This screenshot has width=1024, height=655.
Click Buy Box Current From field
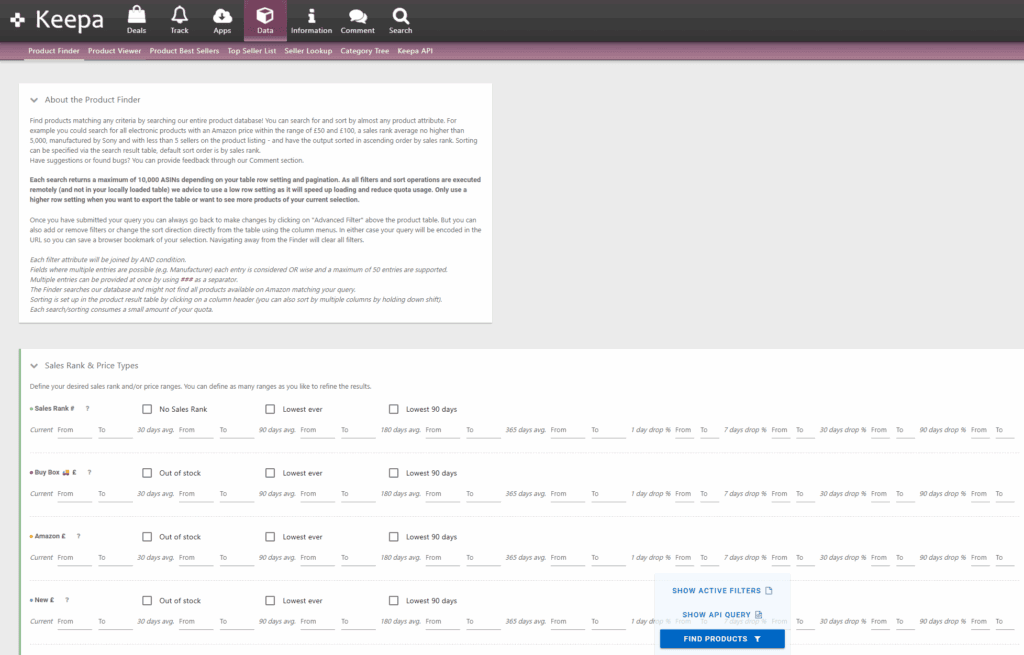(74, 494)
